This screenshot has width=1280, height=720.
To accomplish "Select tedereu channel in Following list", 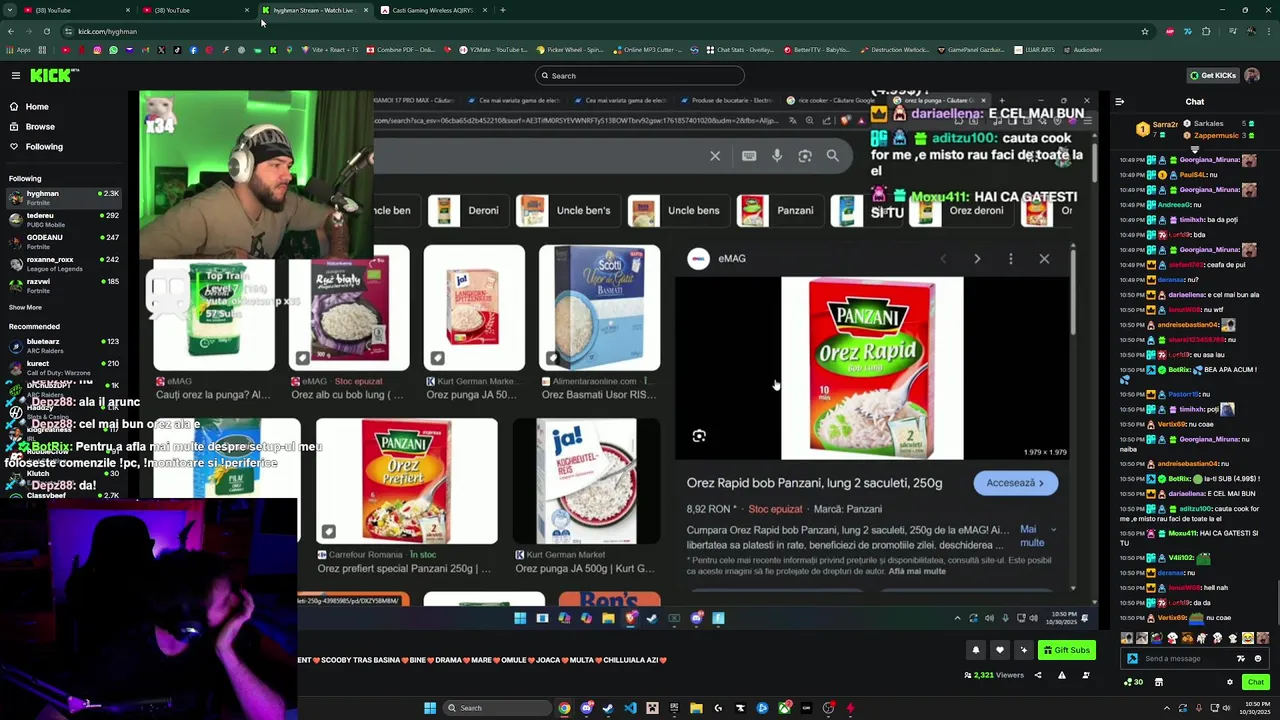I will coord(62,219).
